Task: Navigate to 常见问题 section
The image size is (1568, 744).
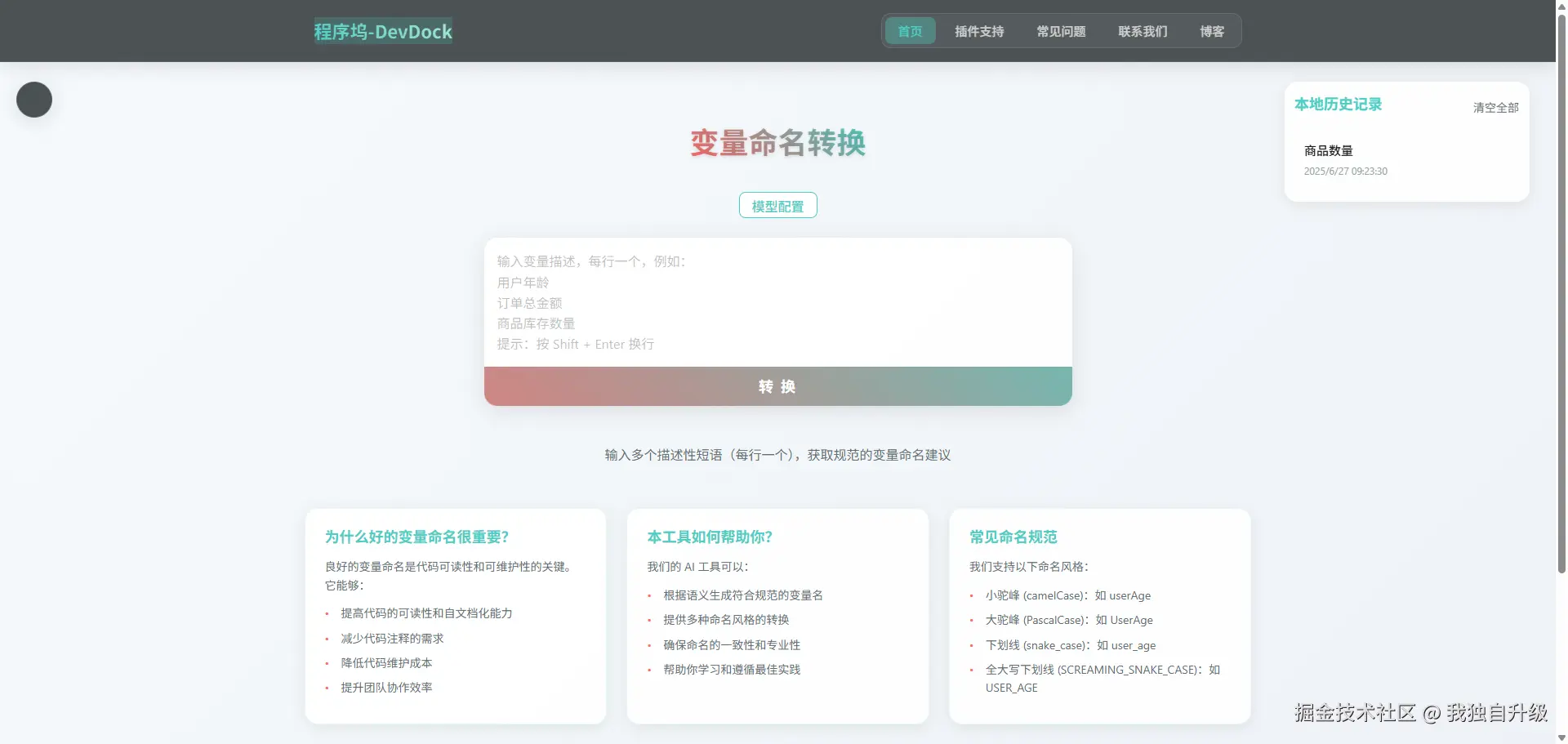Action: (1061, 31)
